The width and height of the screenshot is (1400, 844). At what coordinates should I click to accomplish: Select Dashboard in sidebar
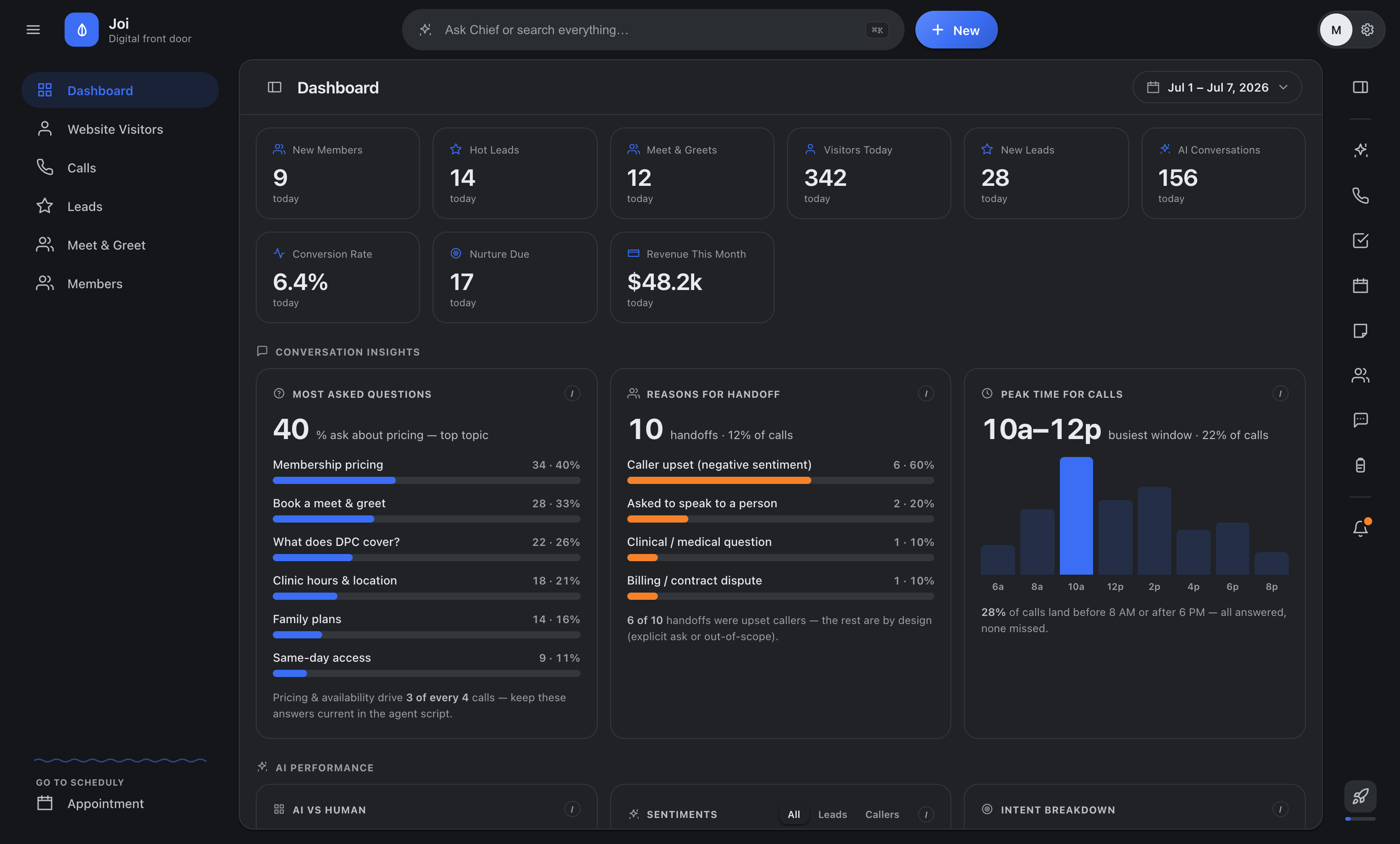point(120,90)
